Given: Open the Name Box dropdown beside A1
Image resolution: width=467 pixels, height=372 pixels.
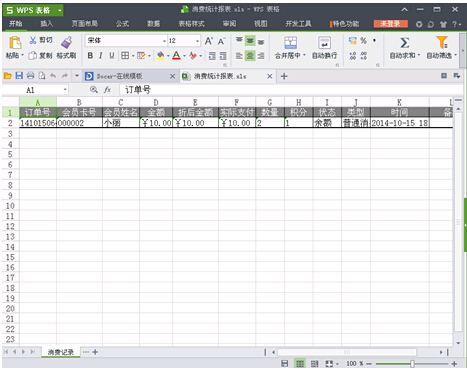Looking at the screenshot, I should tap(65, 90).
